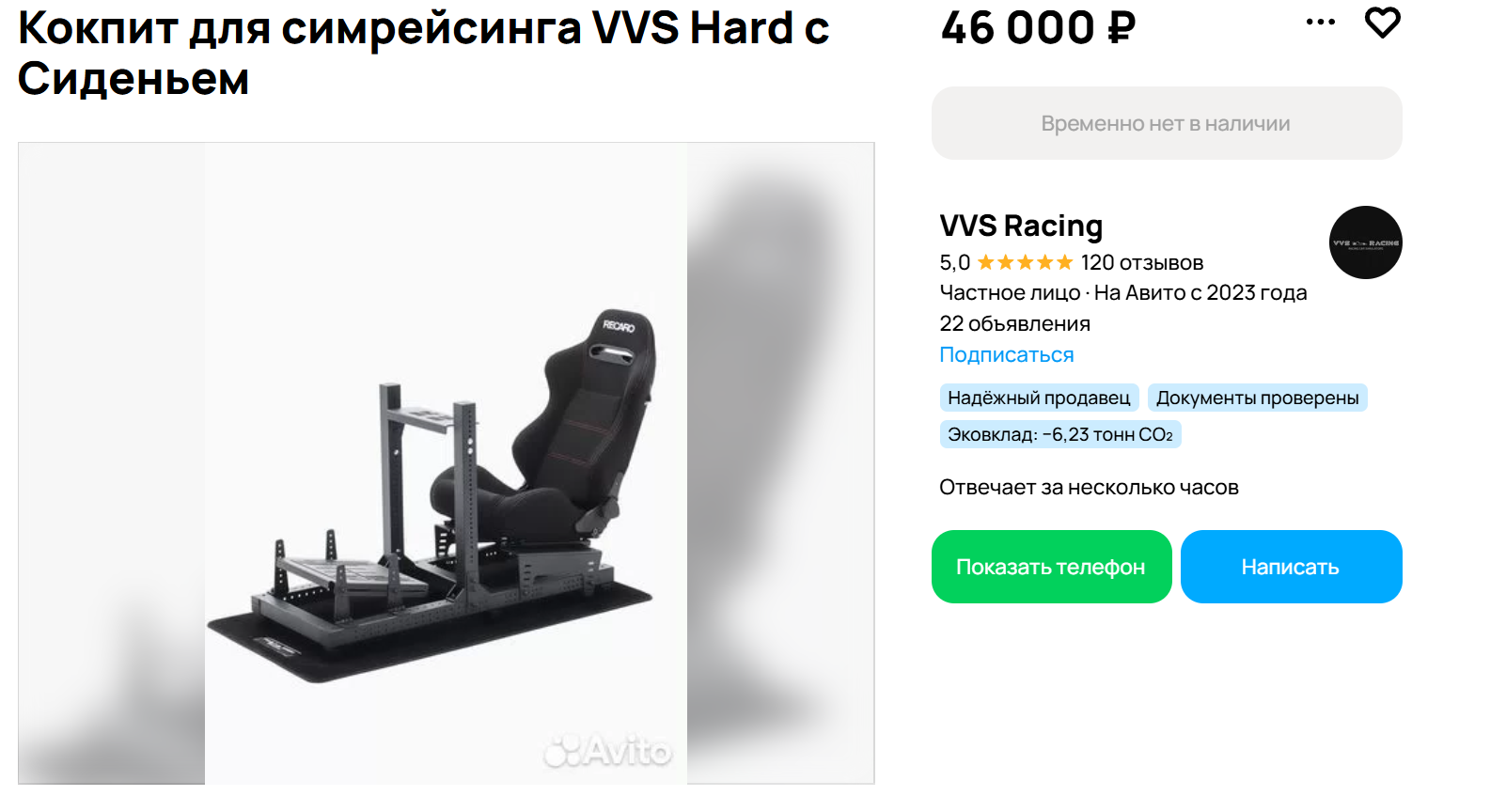Click the blurred right side of photo
This screenshot has width=1506, height=812.
780,463
